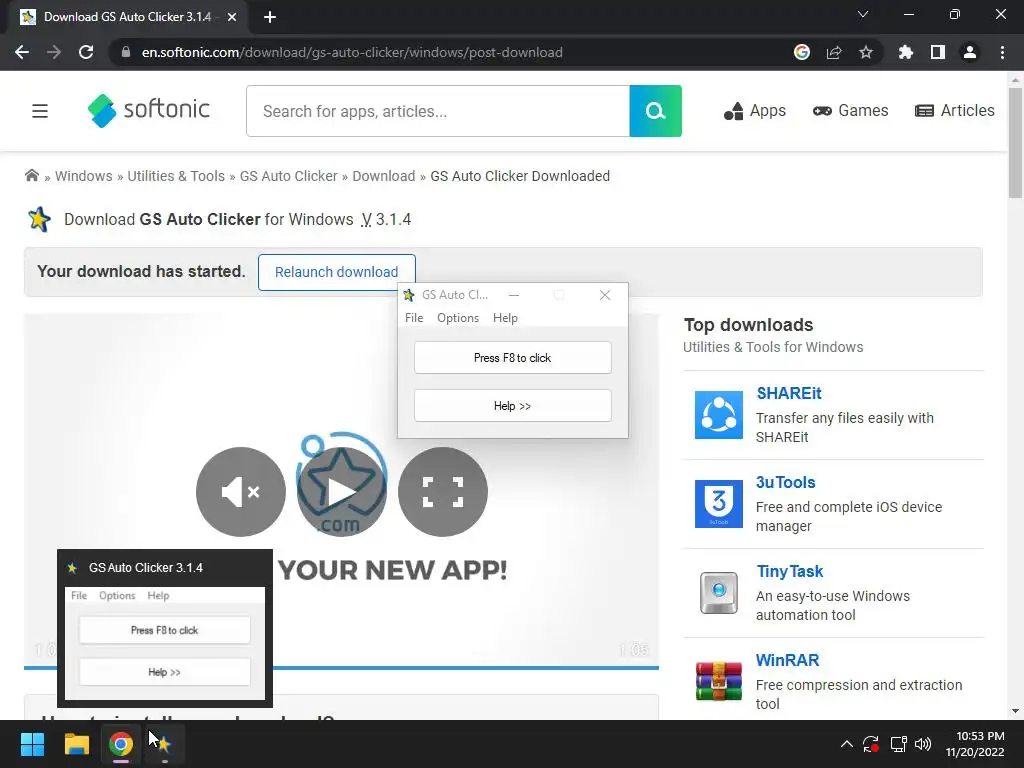Open the Softonic hamburger menu
Screen dimensions: 1024x768
click(x=40, y=111)
